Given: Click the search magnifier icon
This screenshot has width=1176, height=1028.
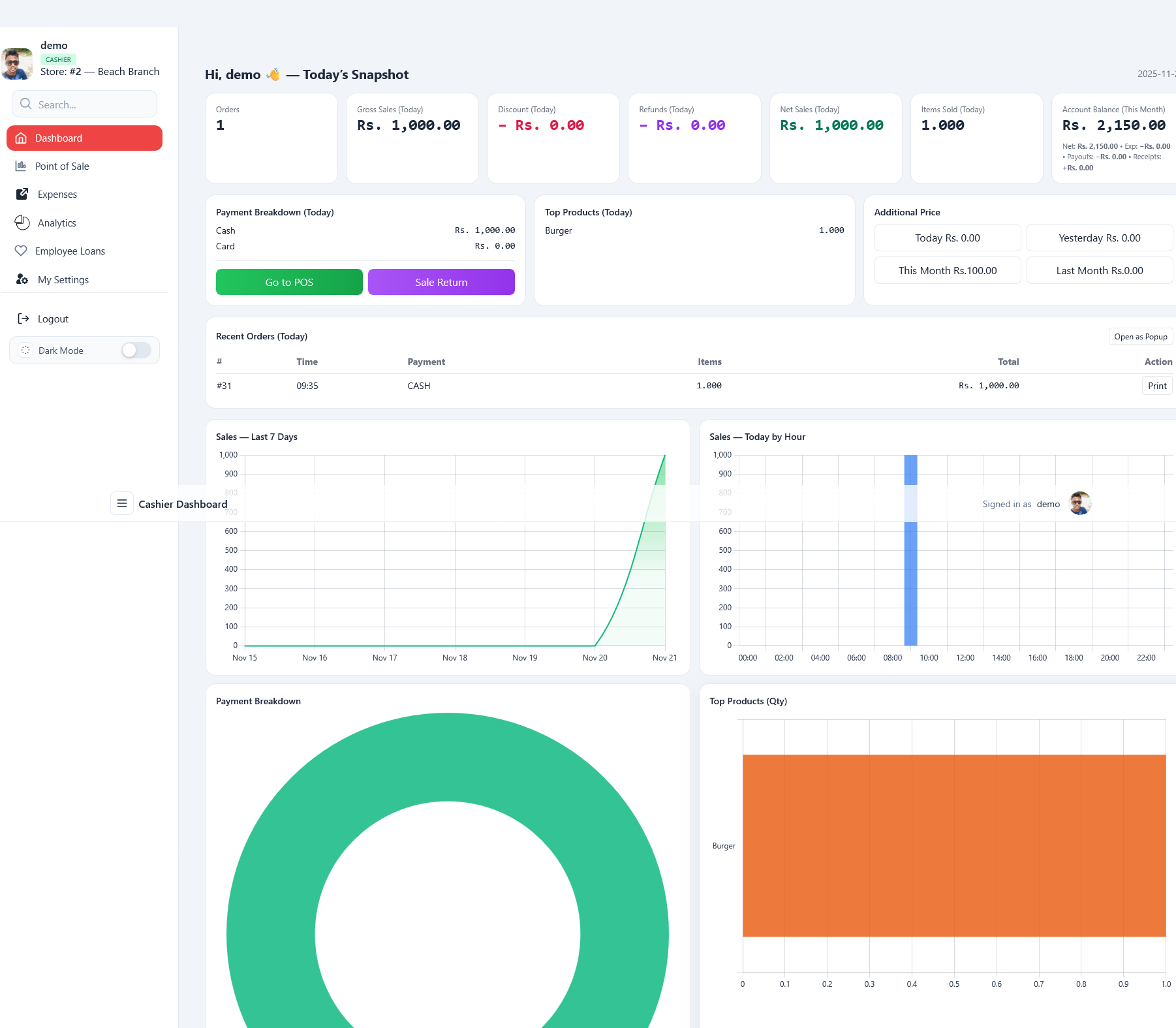Looking at the screenshot, I should (25, 103).
